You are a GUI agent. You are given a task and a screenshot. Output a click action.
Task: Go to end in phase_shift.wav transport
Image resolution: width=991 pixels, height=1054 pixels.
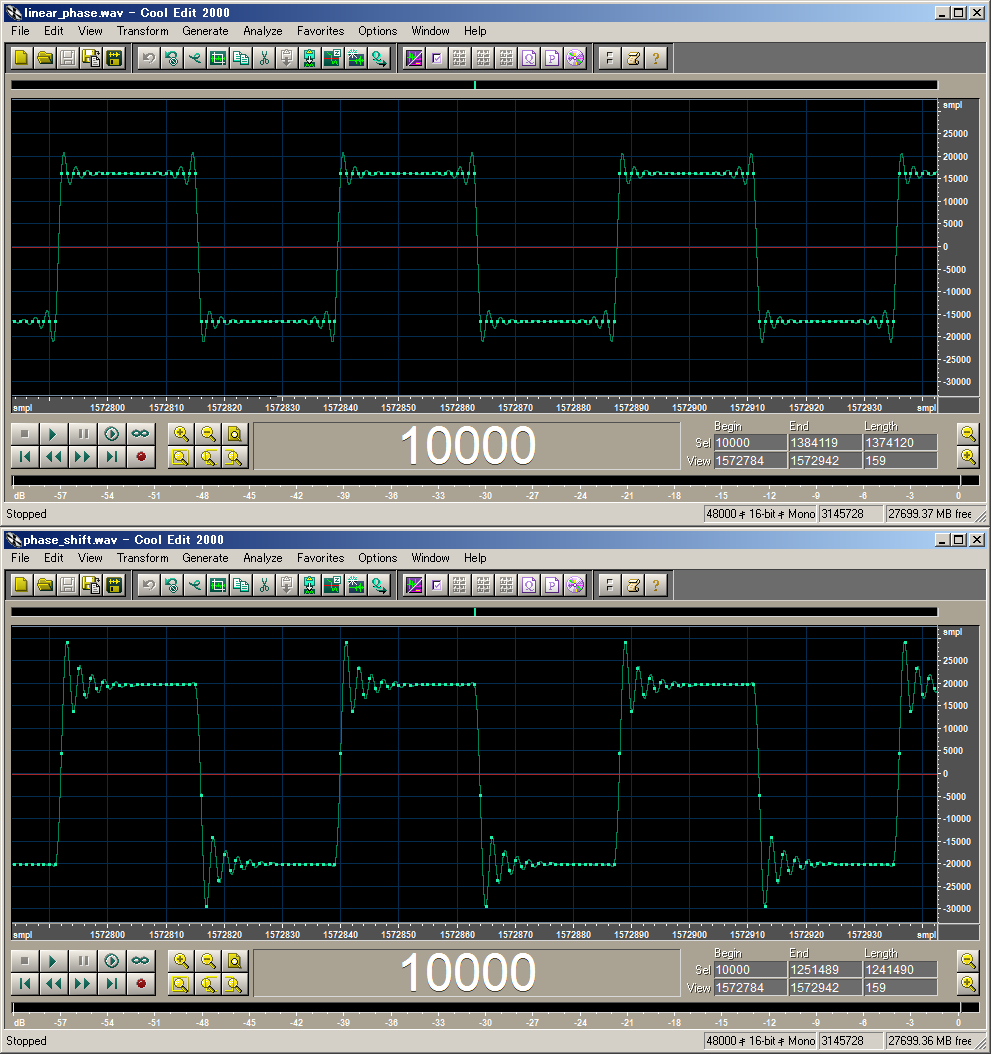coord(112,984)
